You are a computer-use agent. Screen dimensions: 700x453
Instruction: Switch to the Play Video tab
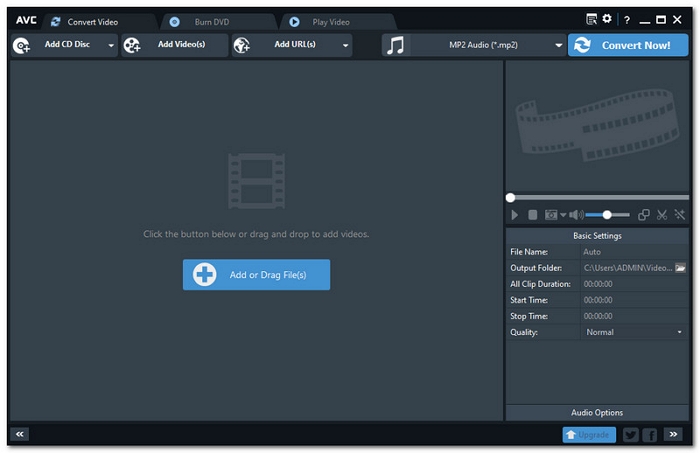point(330,21)
